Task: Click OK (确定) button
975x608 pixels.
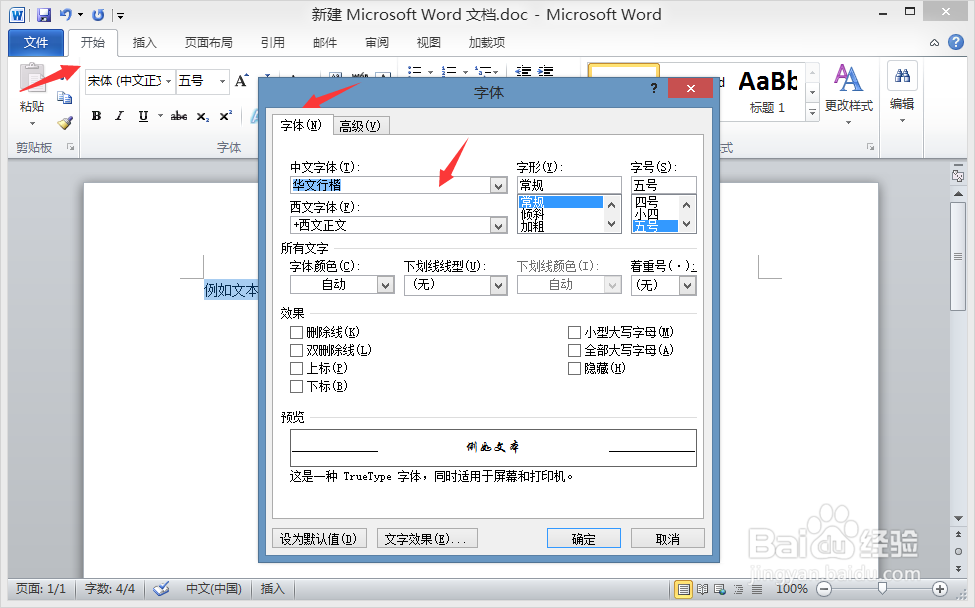Action: click(583, 539)
